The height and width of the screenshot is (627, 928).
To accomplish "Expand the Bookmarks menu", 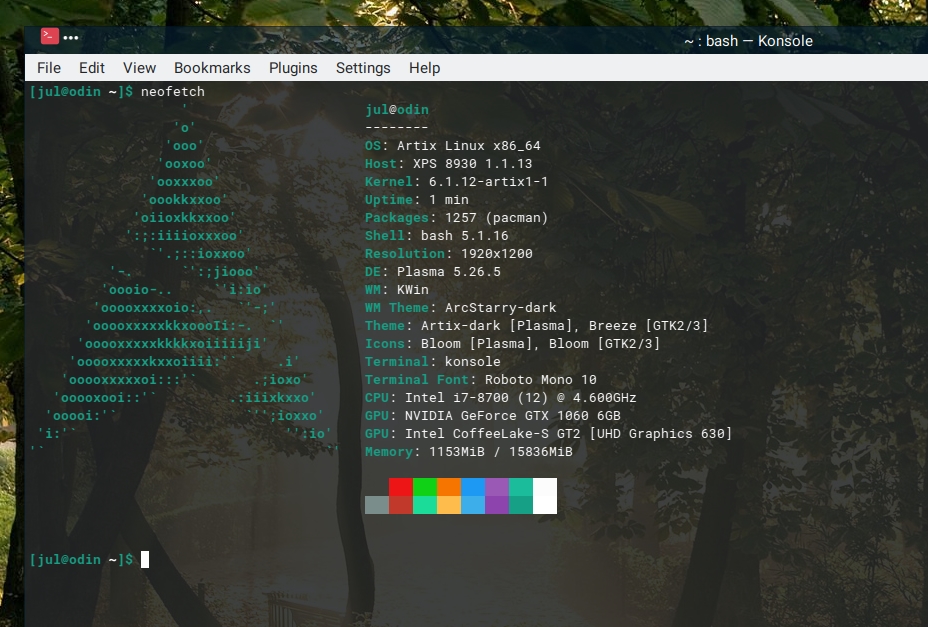I will [212, 68].
